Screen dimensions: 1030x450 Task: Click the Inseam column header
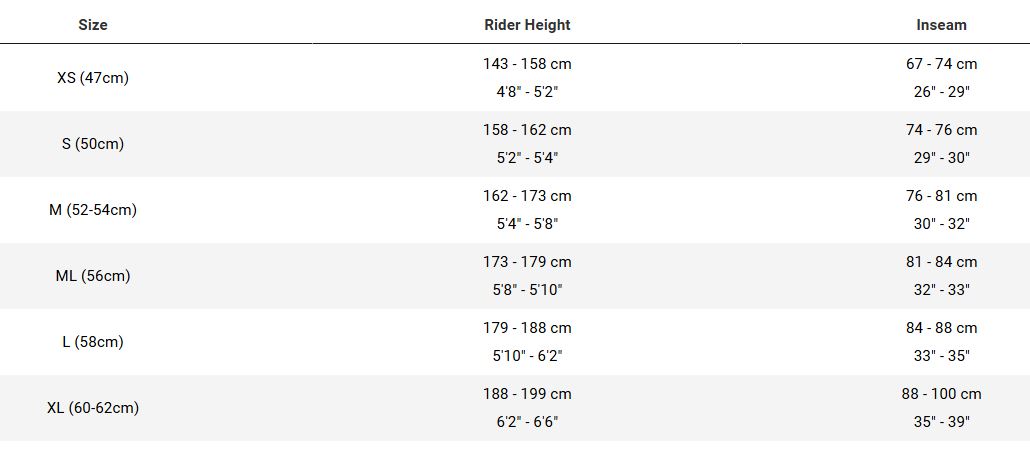coord(941,25)
